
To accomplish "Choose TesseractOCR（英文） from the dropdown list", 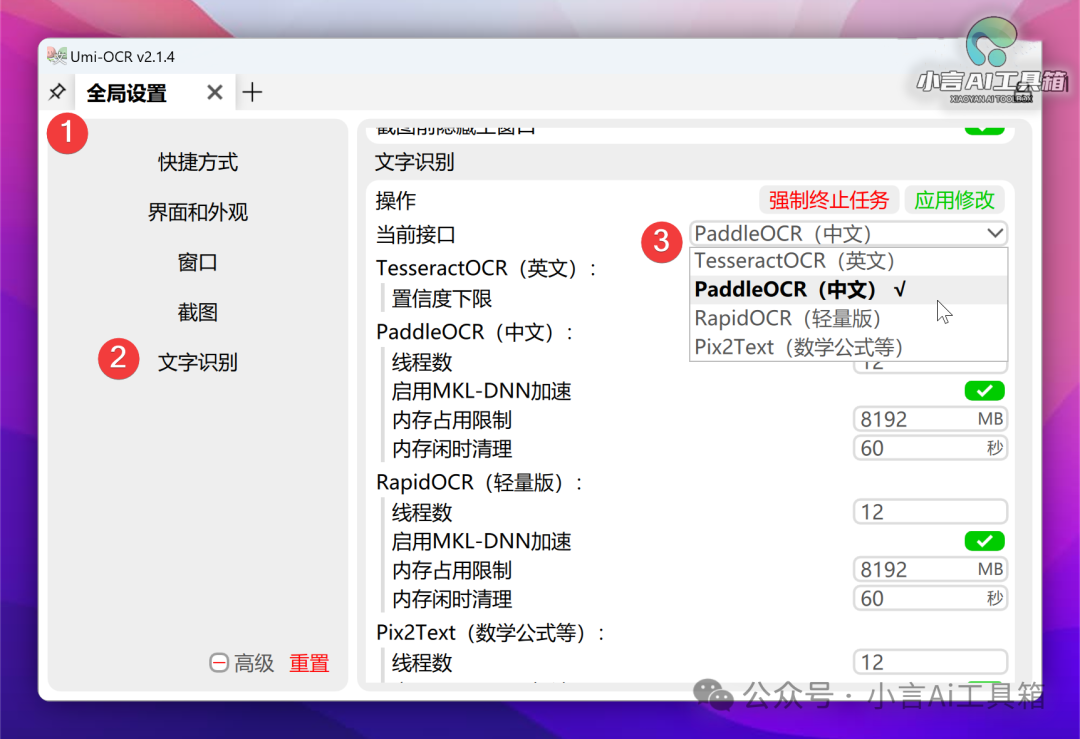I will click(x=849, y=261).
